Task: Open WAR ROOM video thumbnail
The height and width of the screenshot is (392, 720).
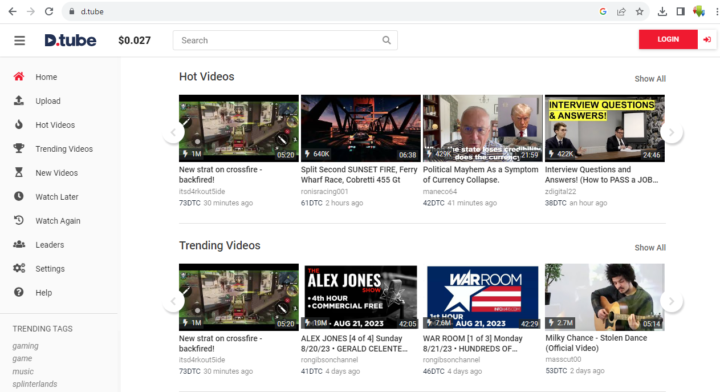Action: click(x=483, y=297)
